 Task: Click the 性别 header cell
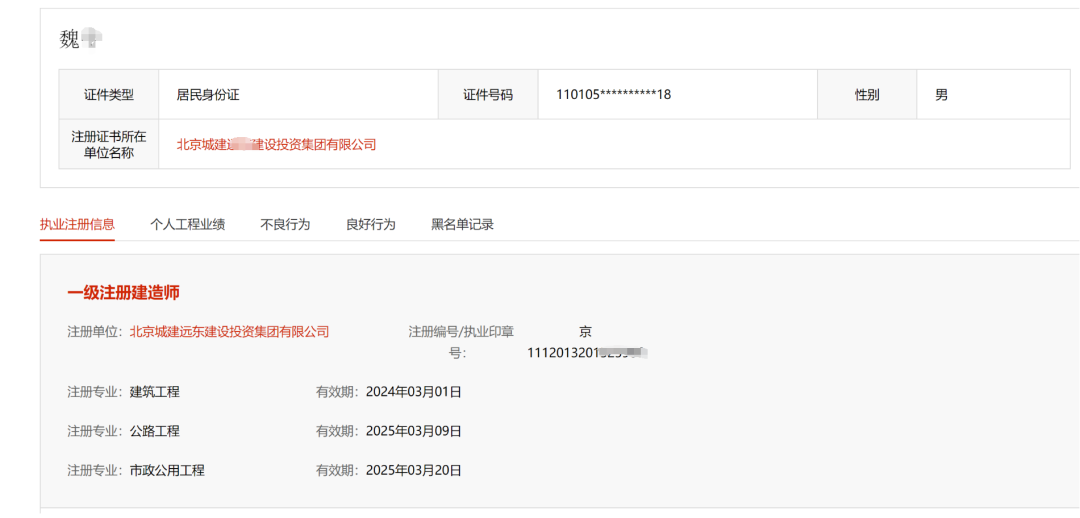tap(866, 95)
